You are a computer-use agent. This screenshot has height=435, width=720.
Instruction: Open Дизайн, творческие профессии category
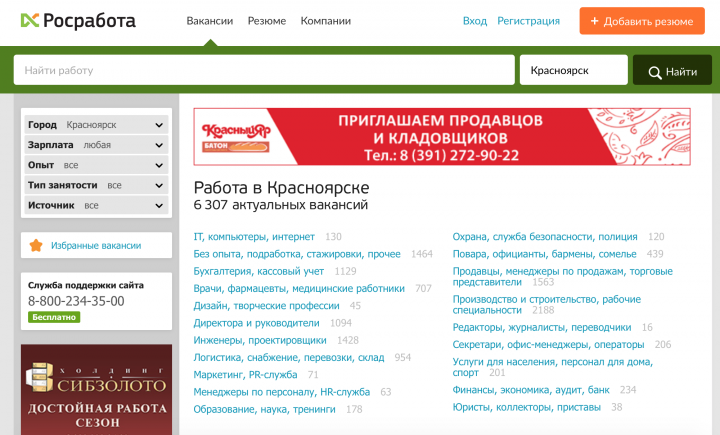coord(266,306)
